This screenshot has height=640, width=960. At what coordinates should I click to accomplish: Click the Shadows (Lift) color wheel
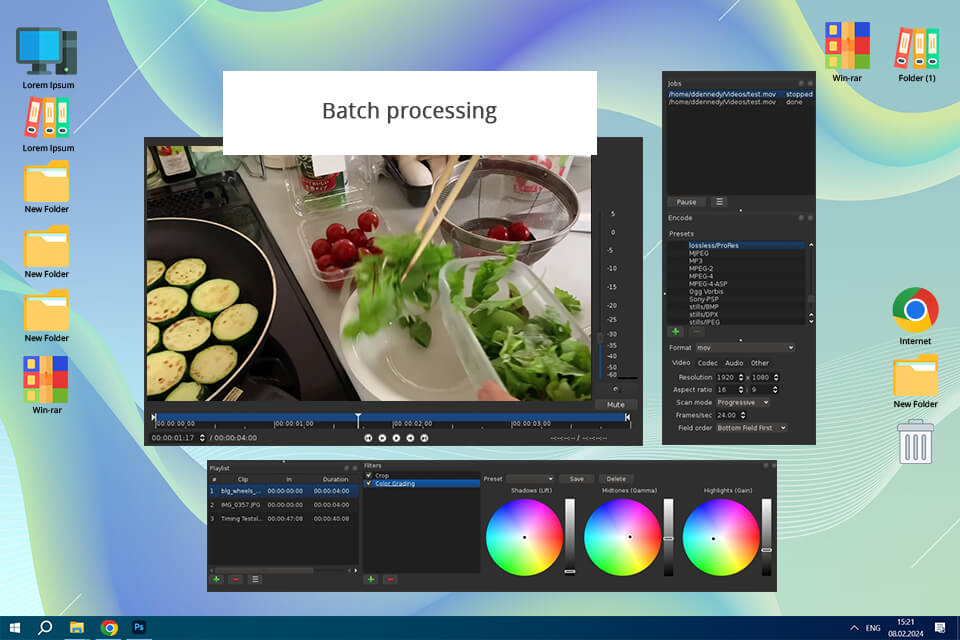pyautogui.click(x=524, y=537)
